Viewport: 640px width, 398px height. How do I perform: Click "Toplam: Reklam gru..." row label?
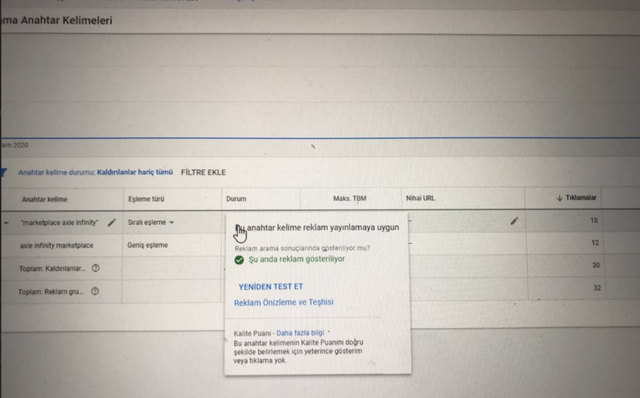[x=51, y=291]
